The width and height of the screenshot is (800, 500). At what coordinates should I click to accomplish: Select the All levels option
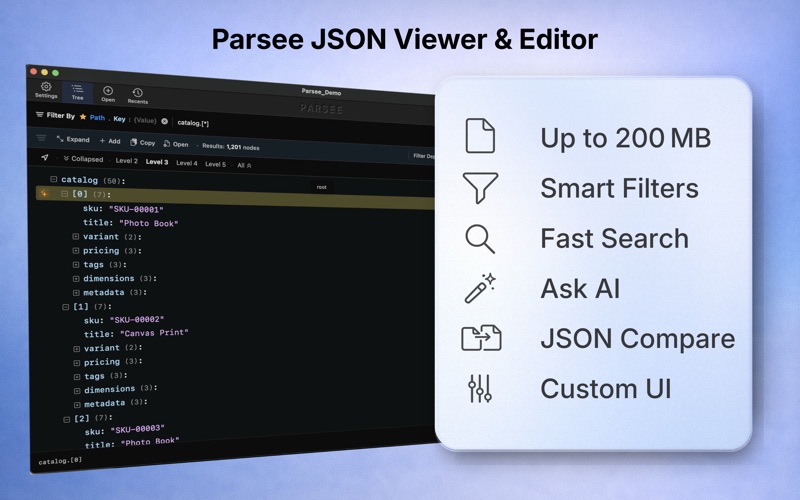click(x=244, y=165)
